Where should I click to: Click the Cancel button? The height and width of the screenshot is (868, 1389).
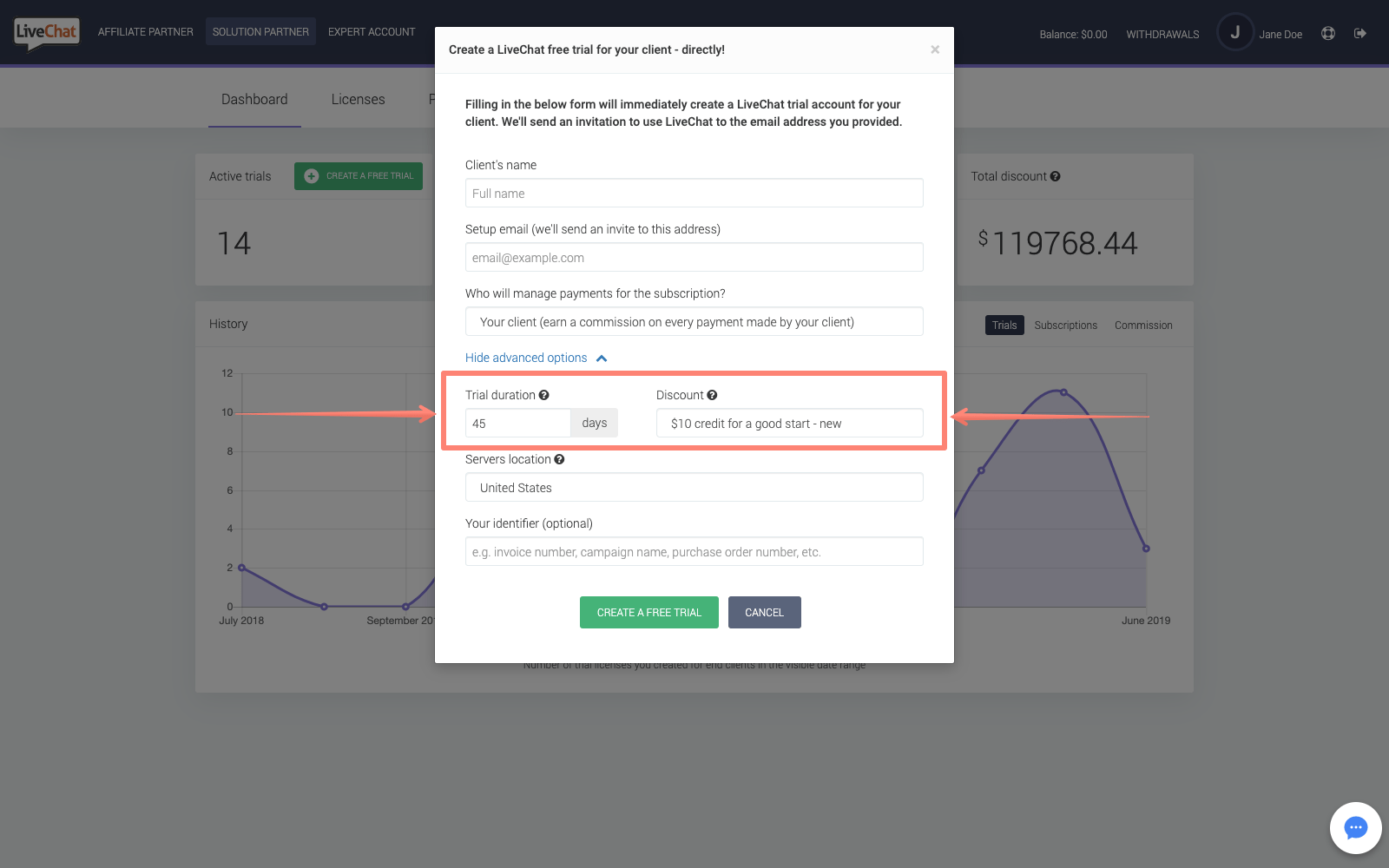[x=764, y=612]
